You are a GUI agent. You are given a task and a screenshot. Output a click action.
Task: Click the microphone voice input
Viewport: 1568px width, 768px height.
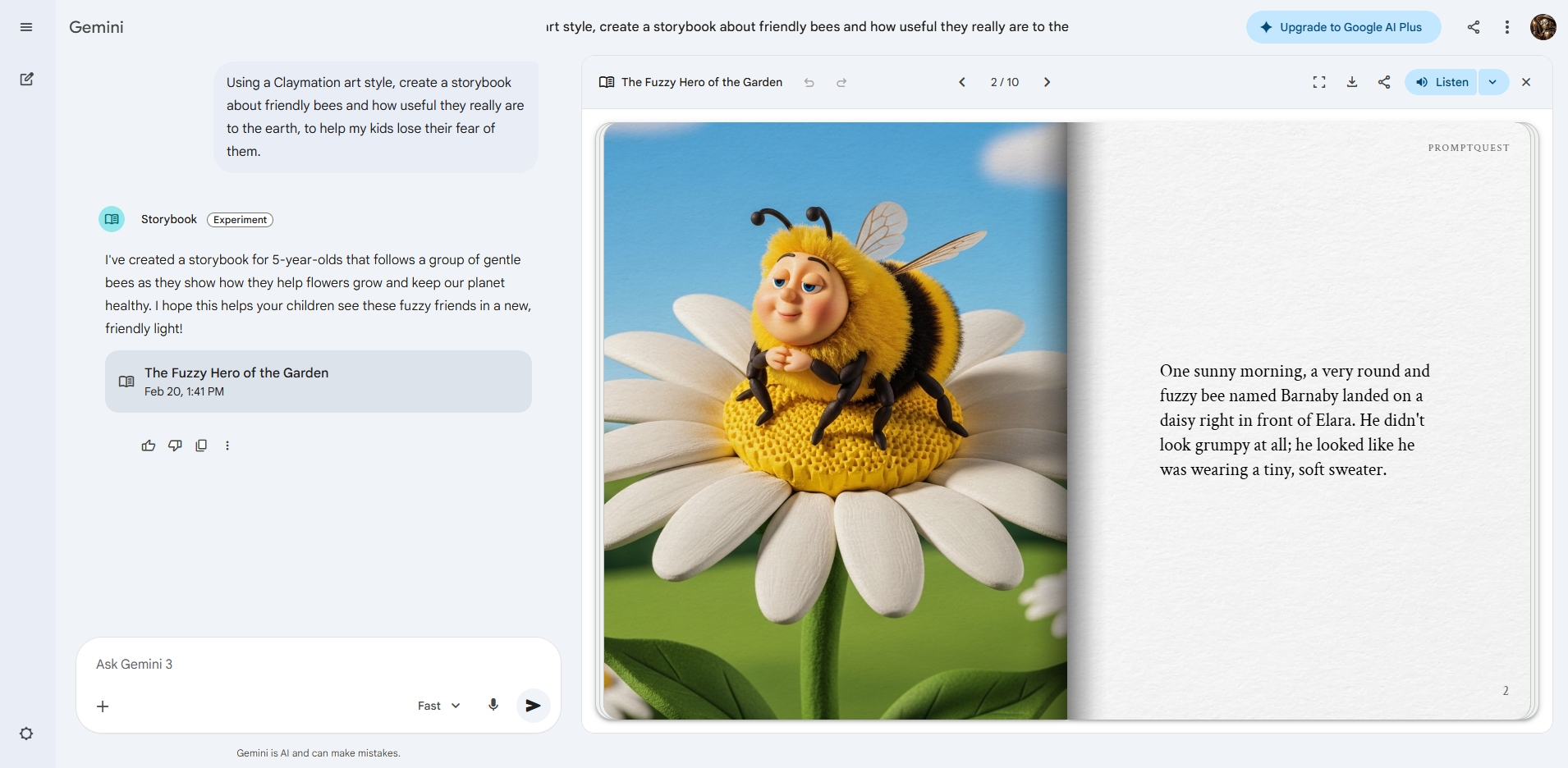click(493, 705)
